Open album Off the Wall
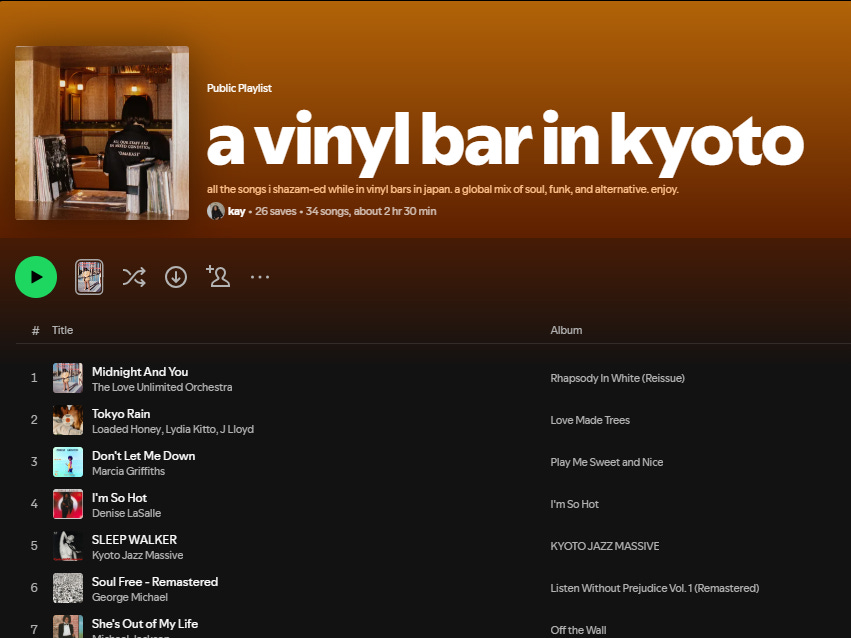Screen dimensions: 851x638 pos(579,630)
